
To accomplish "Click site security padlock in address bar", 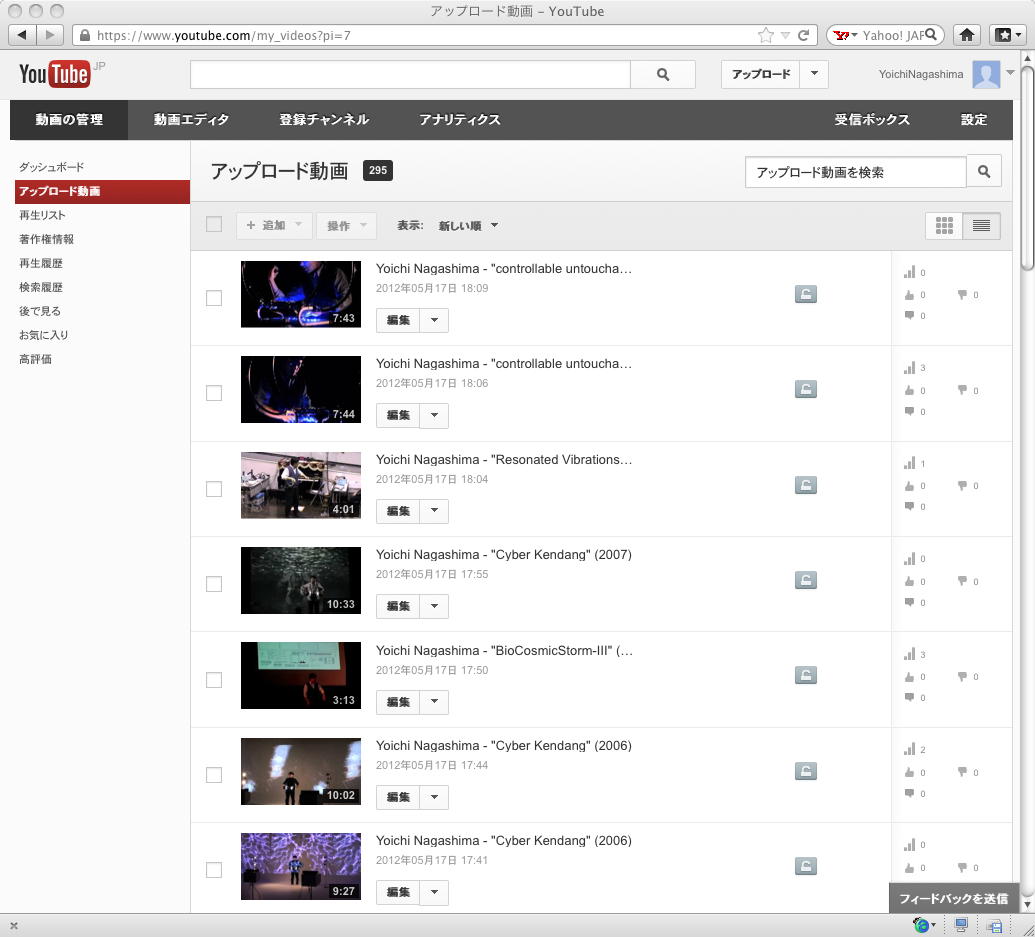I will (x=85, y=35).
